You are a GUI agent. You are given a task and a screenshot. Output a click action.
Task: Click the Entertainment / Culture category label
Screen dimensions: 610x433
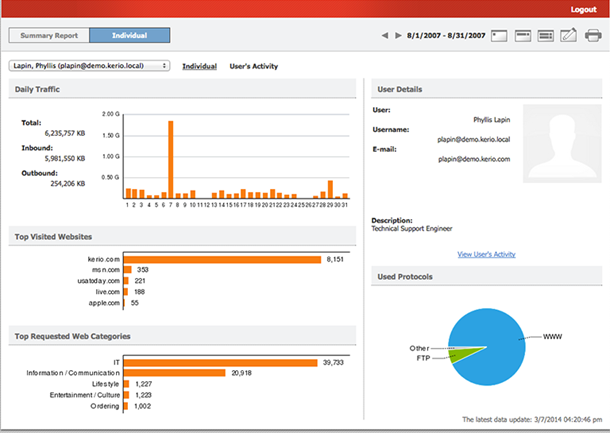85,395
